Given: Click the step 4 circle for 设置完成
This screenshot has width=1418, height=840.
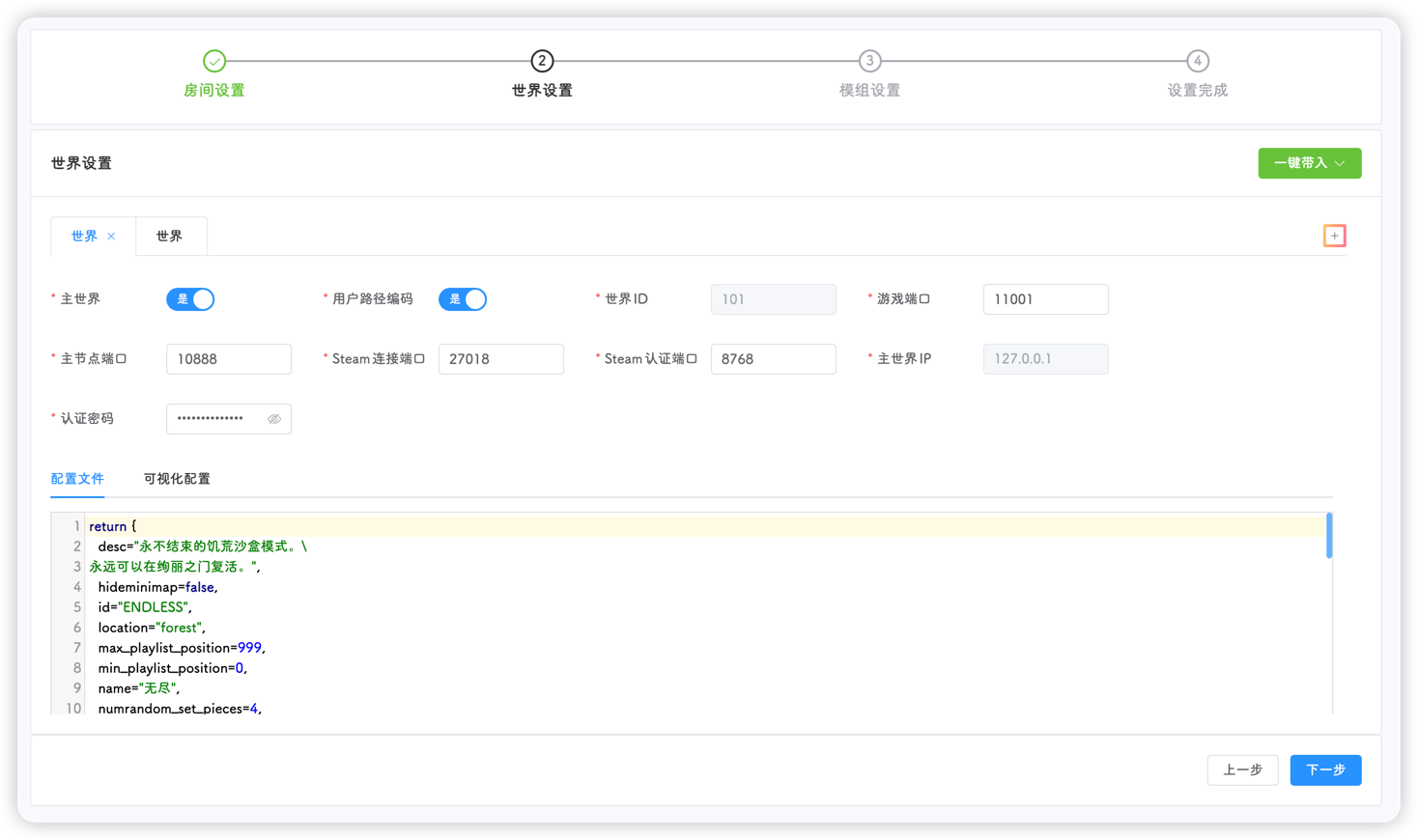Looking at the screenshot, I should click(1197, 61).
